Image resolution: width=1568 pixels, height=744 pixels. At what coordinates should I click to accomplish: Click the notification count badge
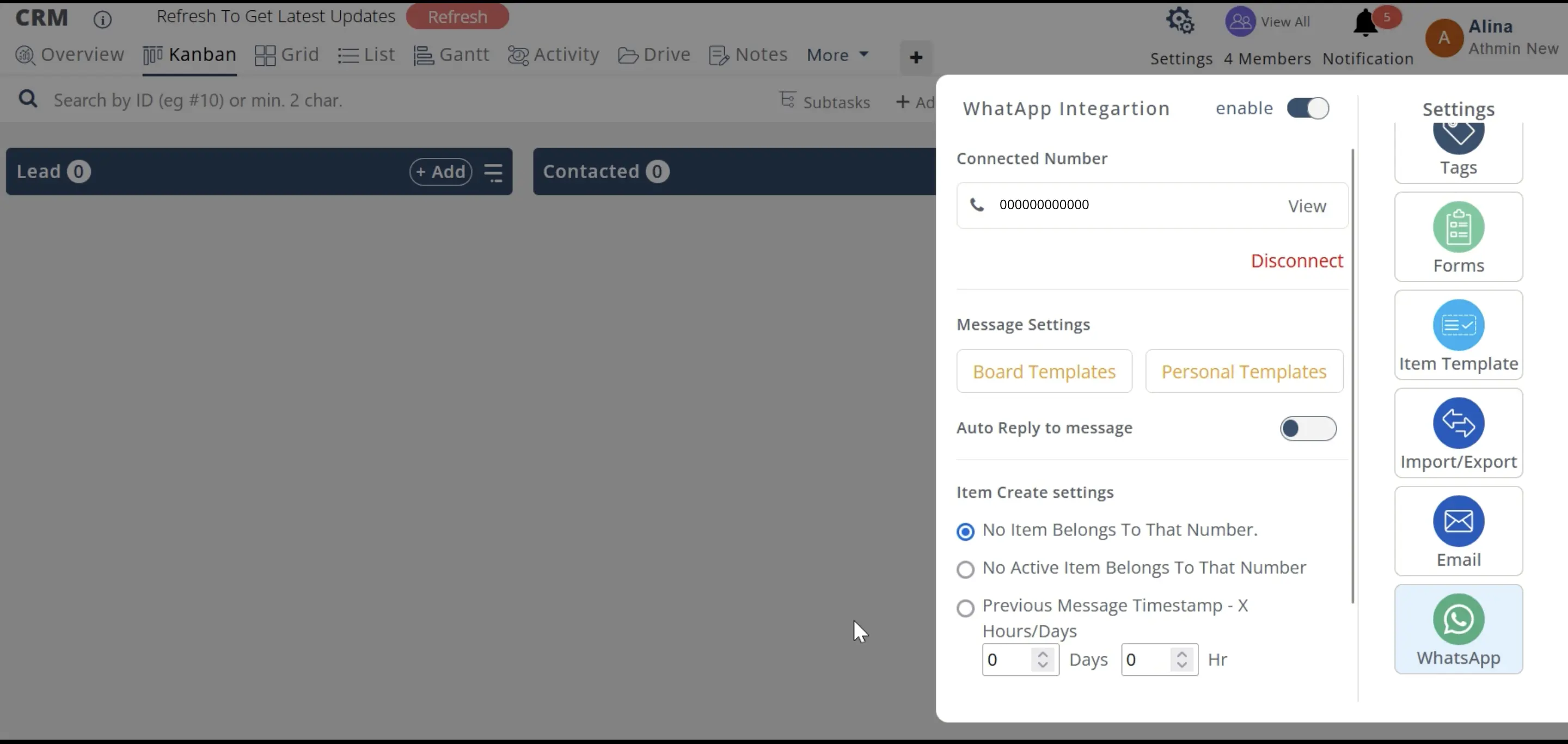(1387, 17)
